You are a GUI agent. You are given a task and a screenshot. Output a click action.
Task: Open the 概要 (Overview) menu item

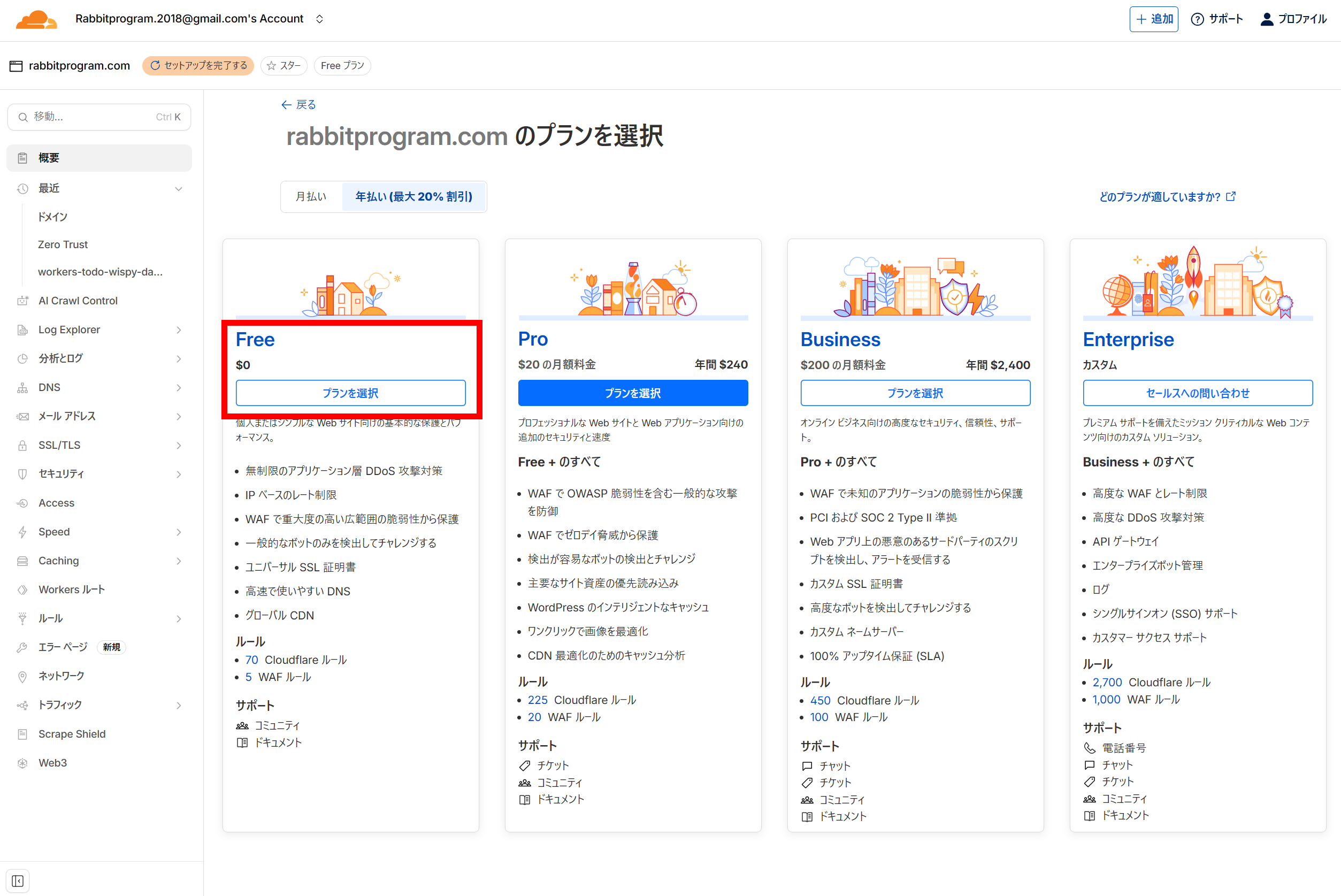tap(99, 158)
